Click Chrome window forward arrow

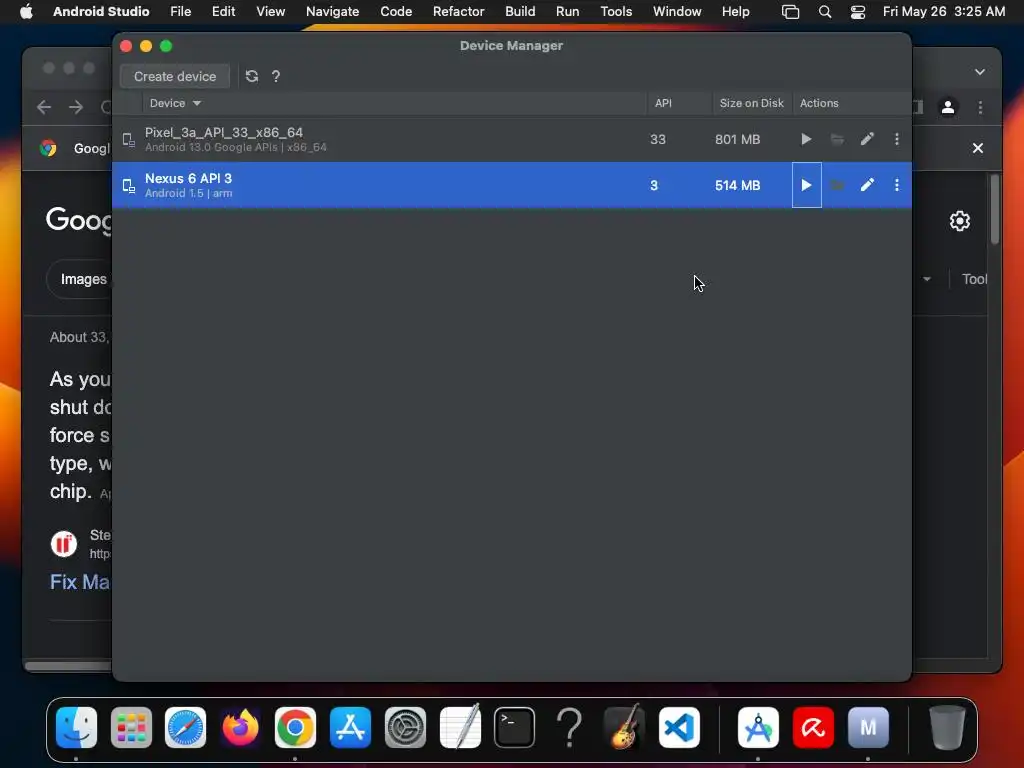click(76, 107)
